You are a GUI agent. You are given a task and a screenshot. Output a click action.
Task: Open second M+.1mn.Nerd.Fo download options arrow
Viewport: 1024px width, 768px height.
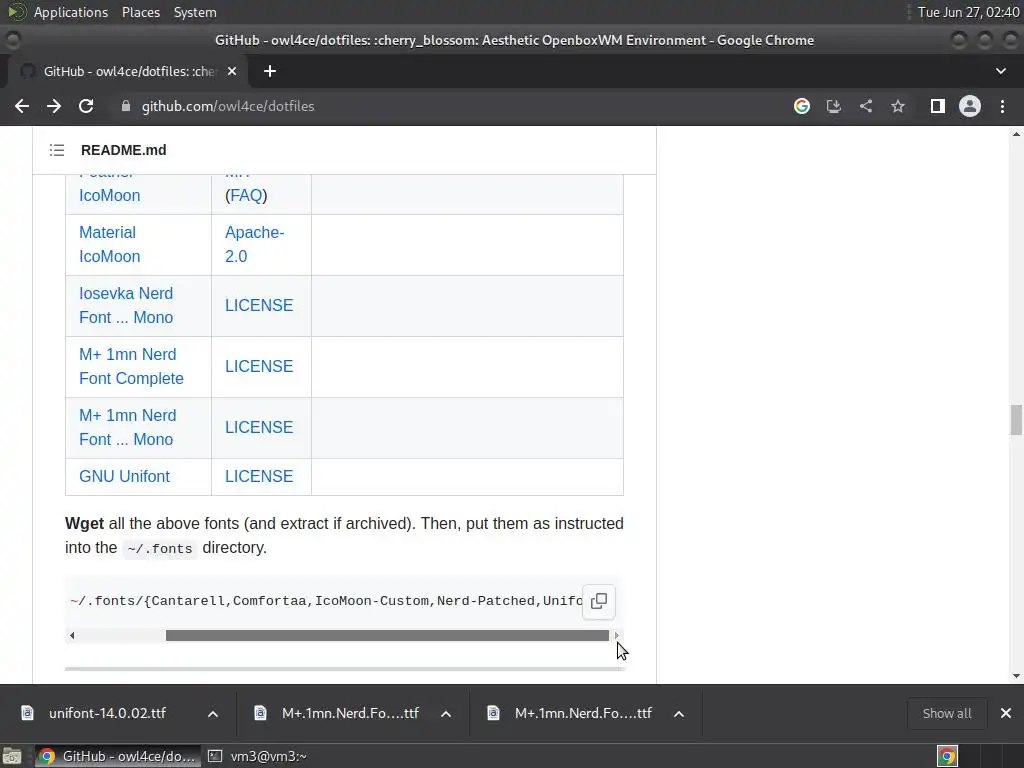click(x=679, y=714)
